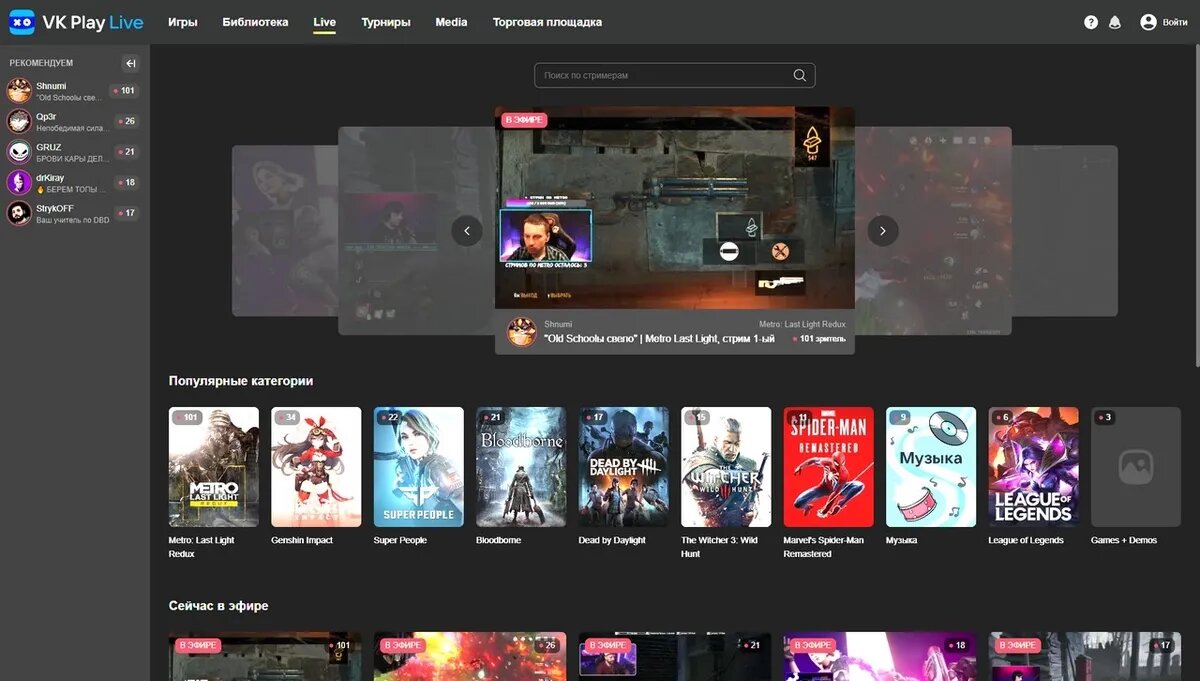This screenshot has height=681, width=1200.
Task: Click the search magnifier icon
Action: point(799,75)
